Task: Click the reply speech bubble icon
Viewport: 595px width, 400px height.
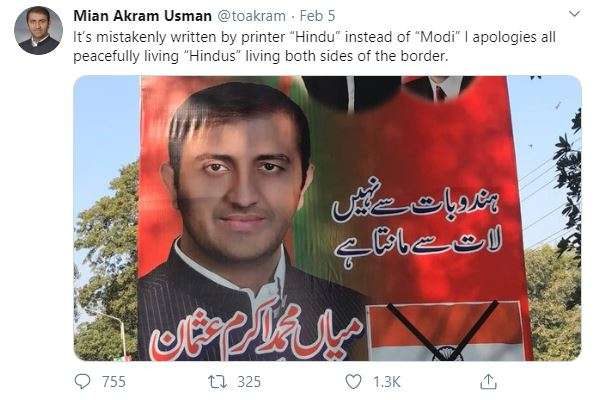Action: click(82, 381)
